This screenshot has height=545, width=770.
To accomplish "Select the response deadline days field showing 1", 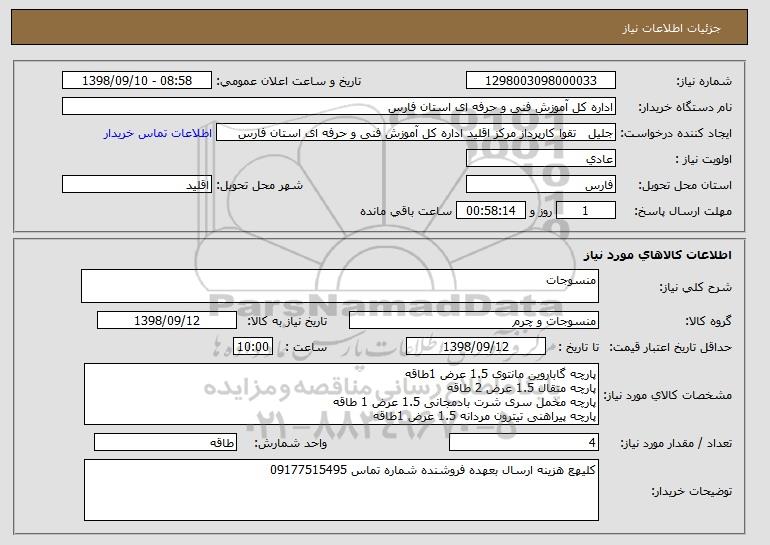I will pos(585,211).
